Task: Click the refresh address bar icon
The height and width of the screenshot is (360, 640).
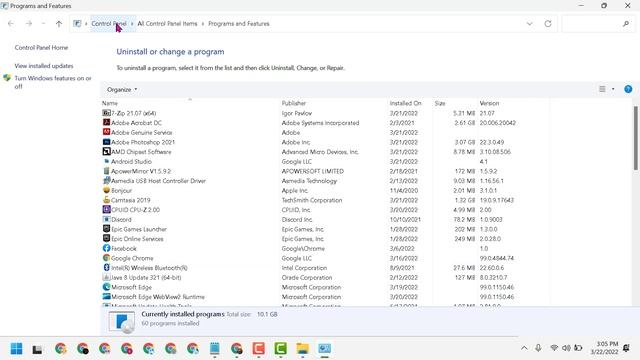Action: pyautogui.click(x=548, y=24)
